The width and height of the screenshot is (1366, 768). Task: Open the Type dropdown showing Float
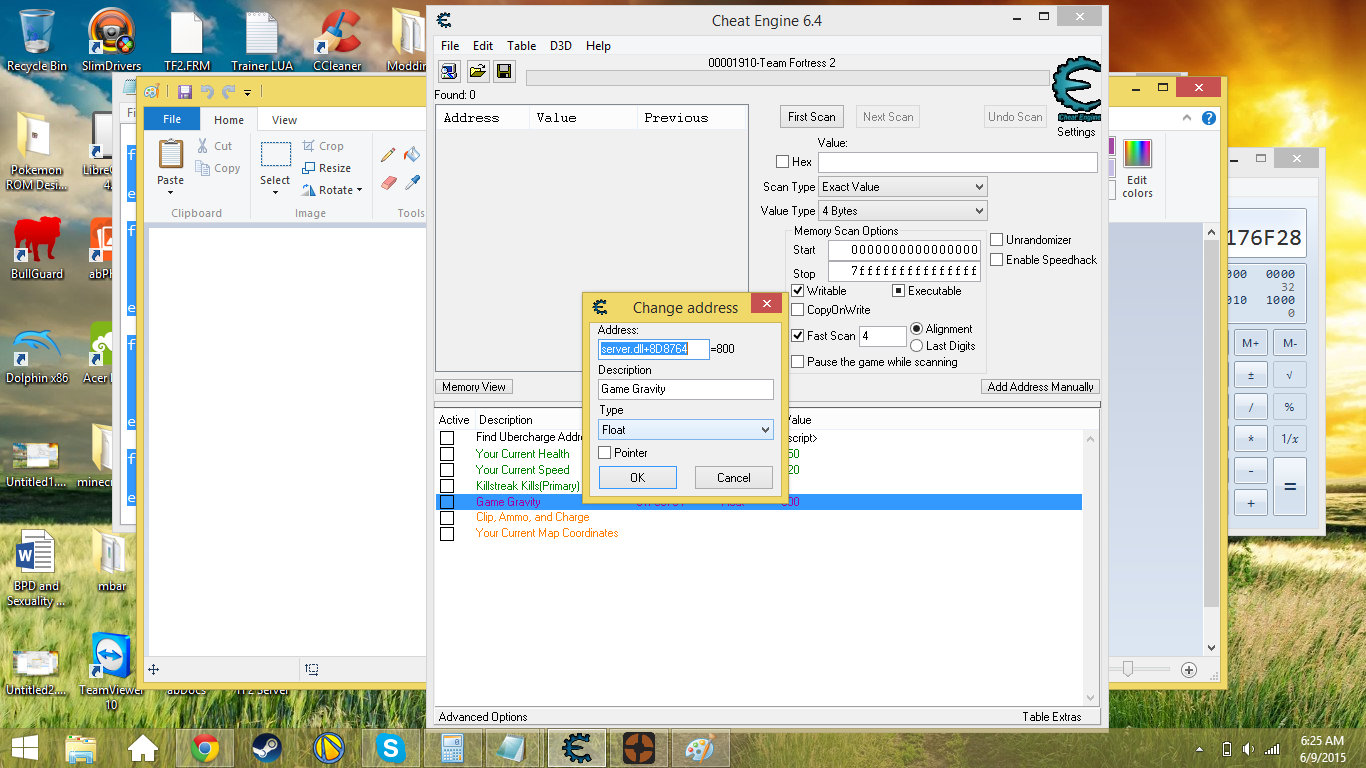(685, 430)
